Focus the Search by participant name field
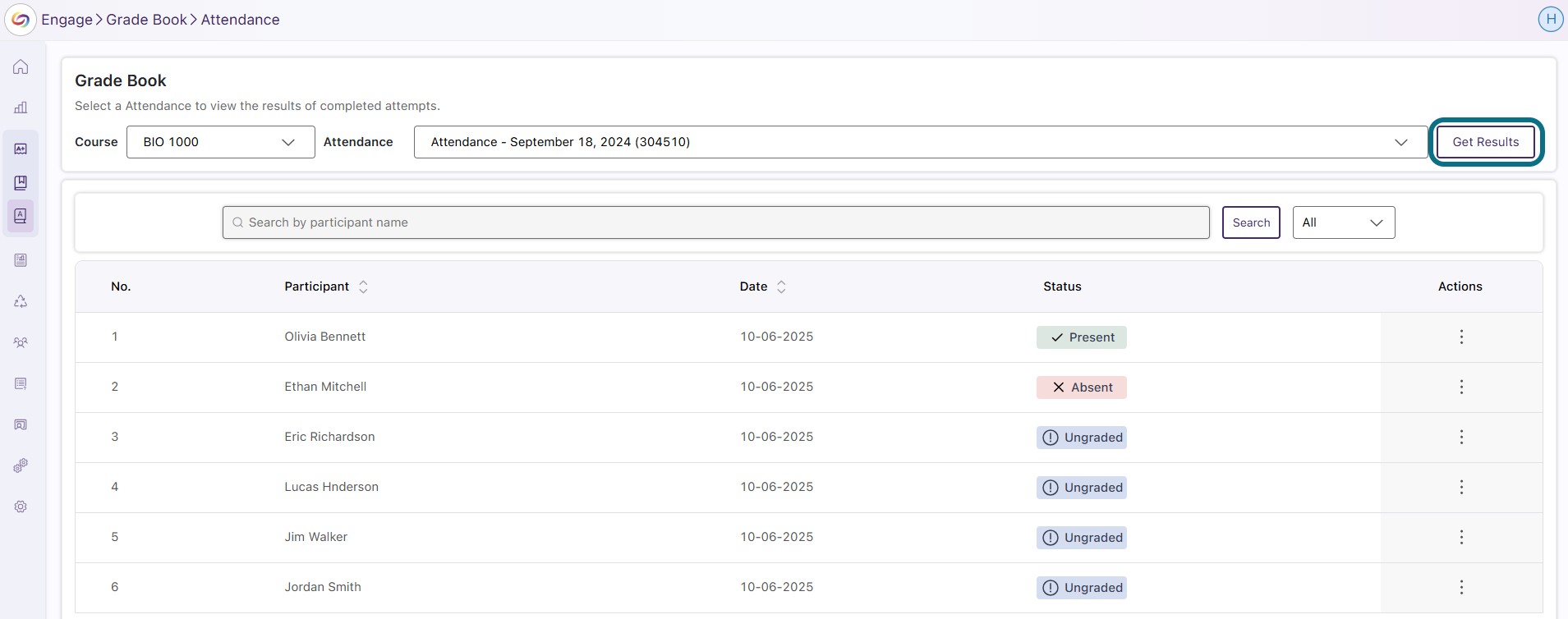The height and width of the screenshot is (619, 1568). coord(715,222)
